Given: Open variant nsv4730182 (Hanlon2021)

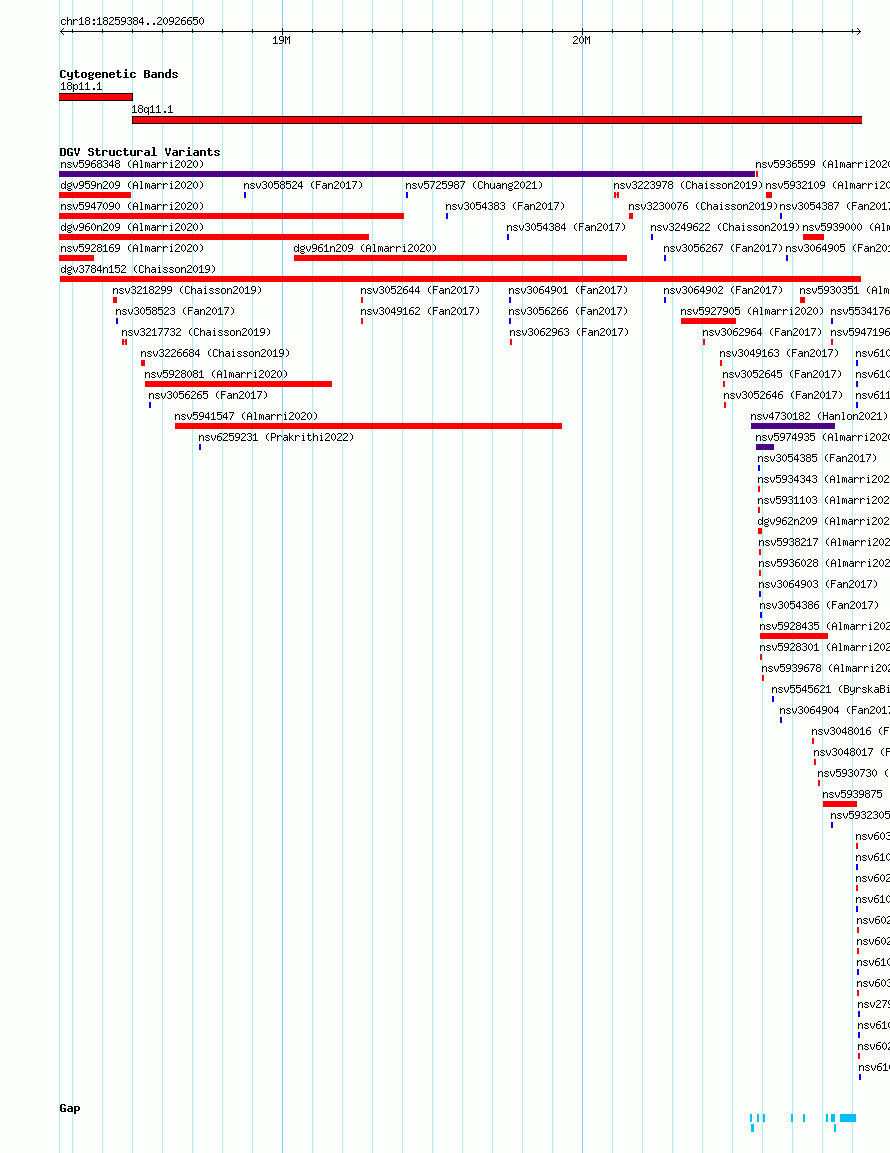Looking at the screenshot, I should pyautogui.click(x=819, y=416).
